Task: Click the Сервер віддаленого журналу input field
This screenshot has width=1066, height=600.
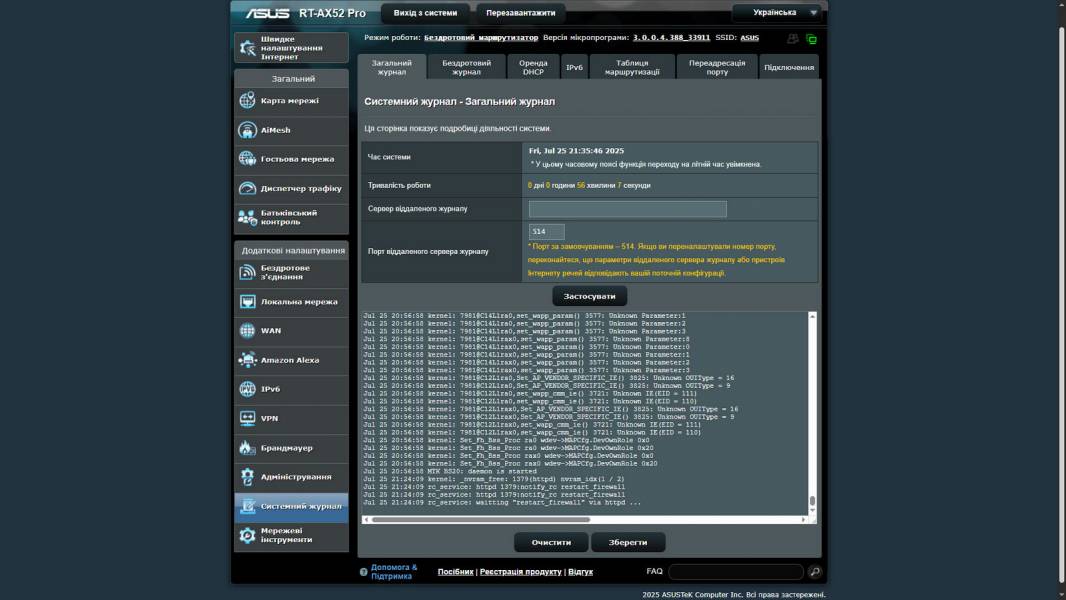Action: pos(627,209)
